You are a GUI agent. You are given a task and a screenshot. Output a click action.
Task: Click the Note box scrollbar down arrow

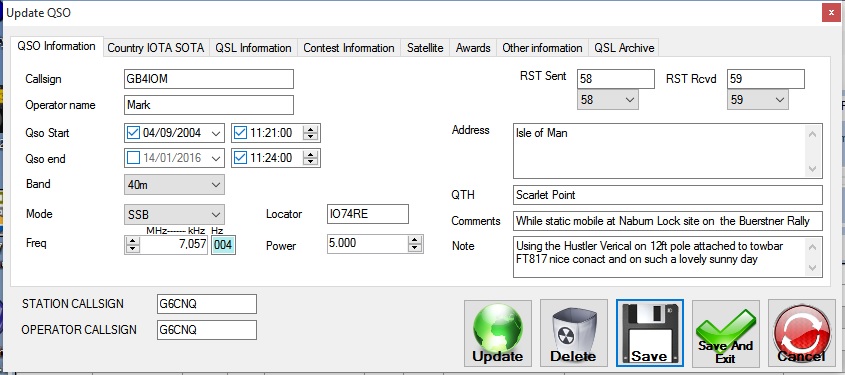813,268
